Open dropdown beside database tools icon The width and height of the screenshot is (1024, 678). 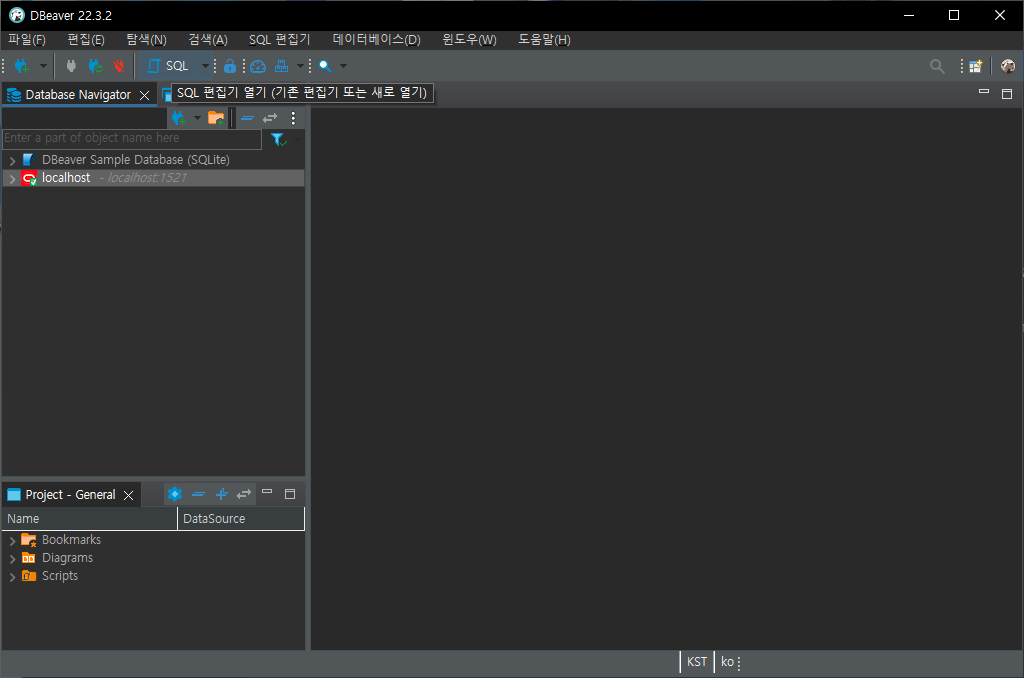(300, 66)
